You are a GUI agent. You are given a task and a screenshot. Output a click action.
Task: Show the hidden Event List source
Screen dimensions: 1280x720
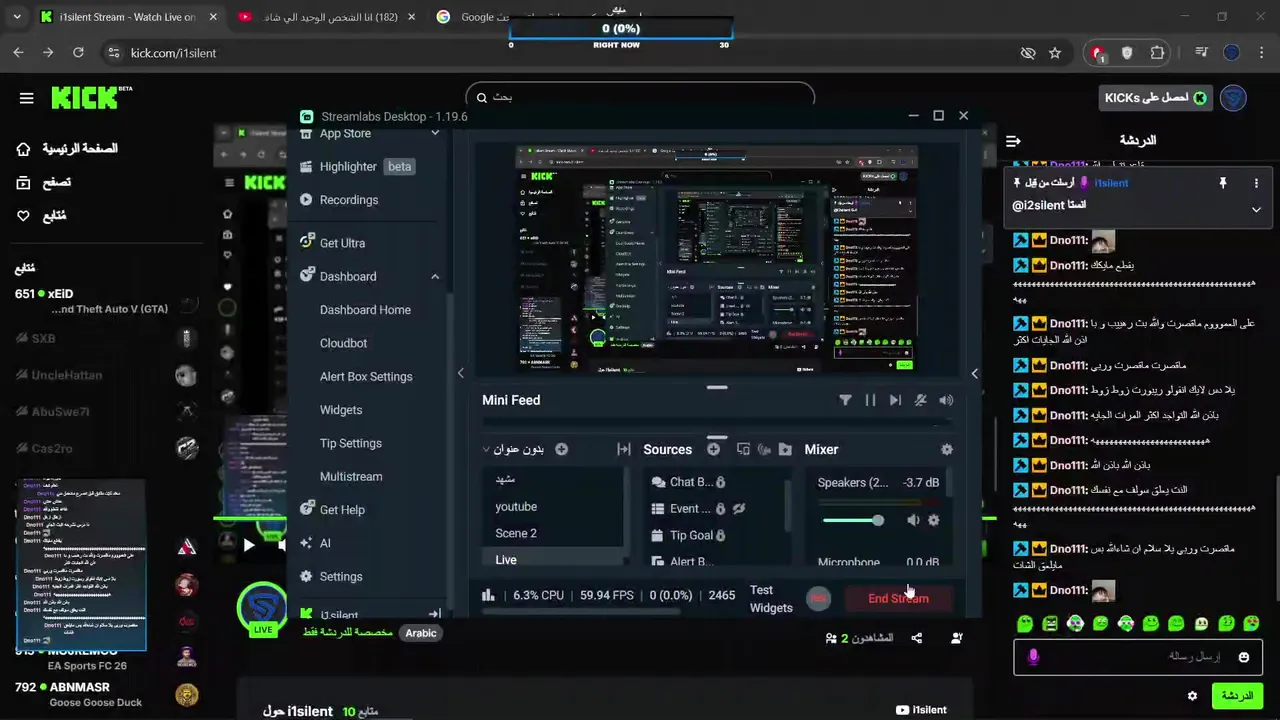click(x=739, y=509)
